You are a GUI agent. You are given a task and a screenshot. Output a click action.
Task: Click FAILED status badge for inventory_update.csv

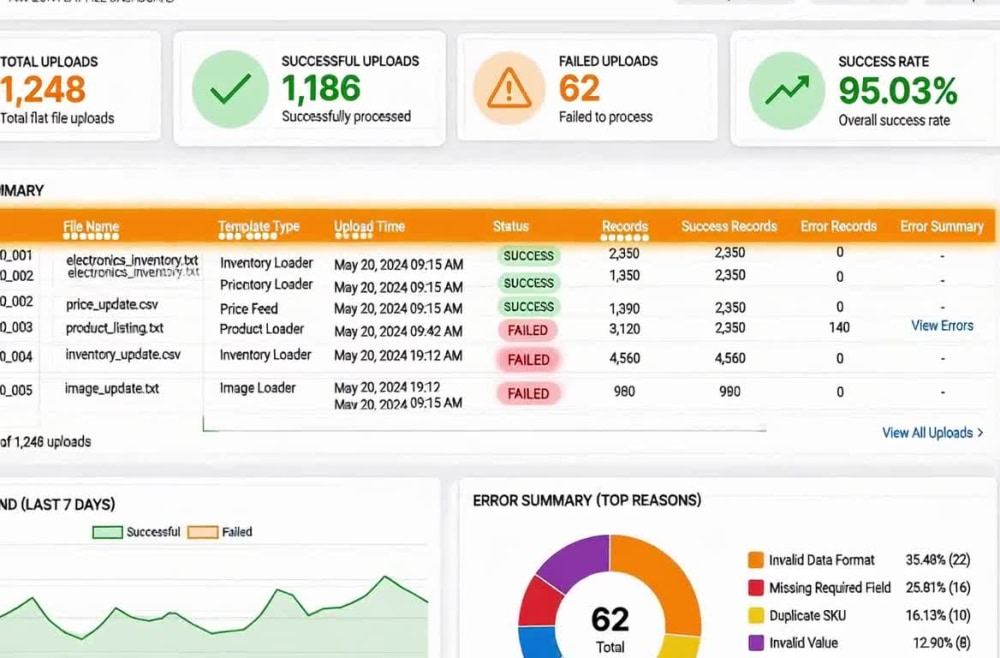(x=528, y=360)
